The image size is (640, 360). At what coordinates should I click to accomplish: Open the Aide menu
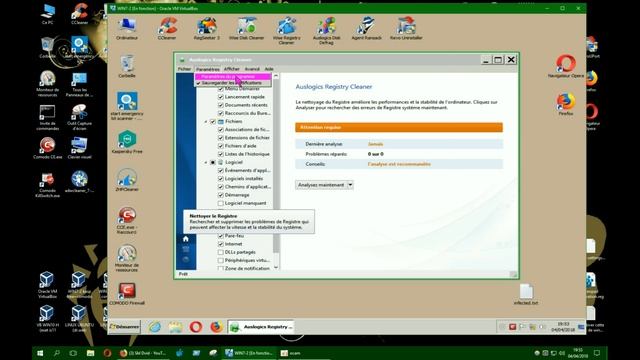coord(269,69)
